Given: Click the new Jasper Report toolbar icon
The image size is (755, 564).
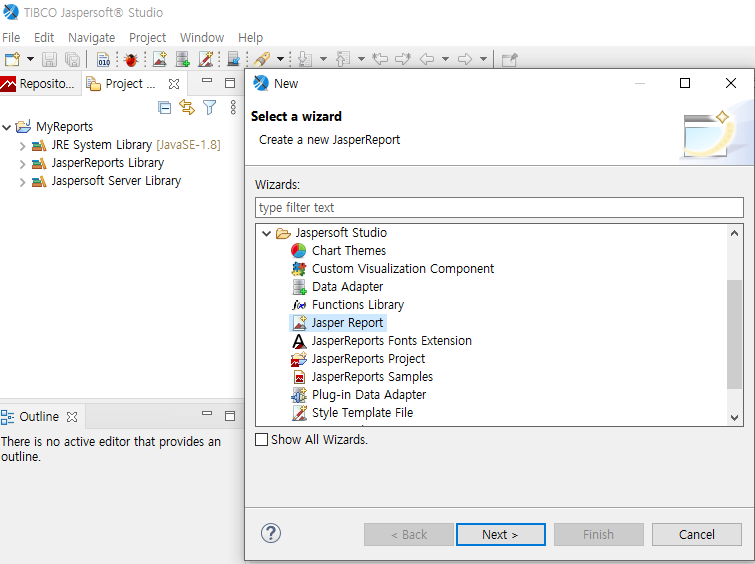Looking at the screenshot, I should (x=159, y=59).
